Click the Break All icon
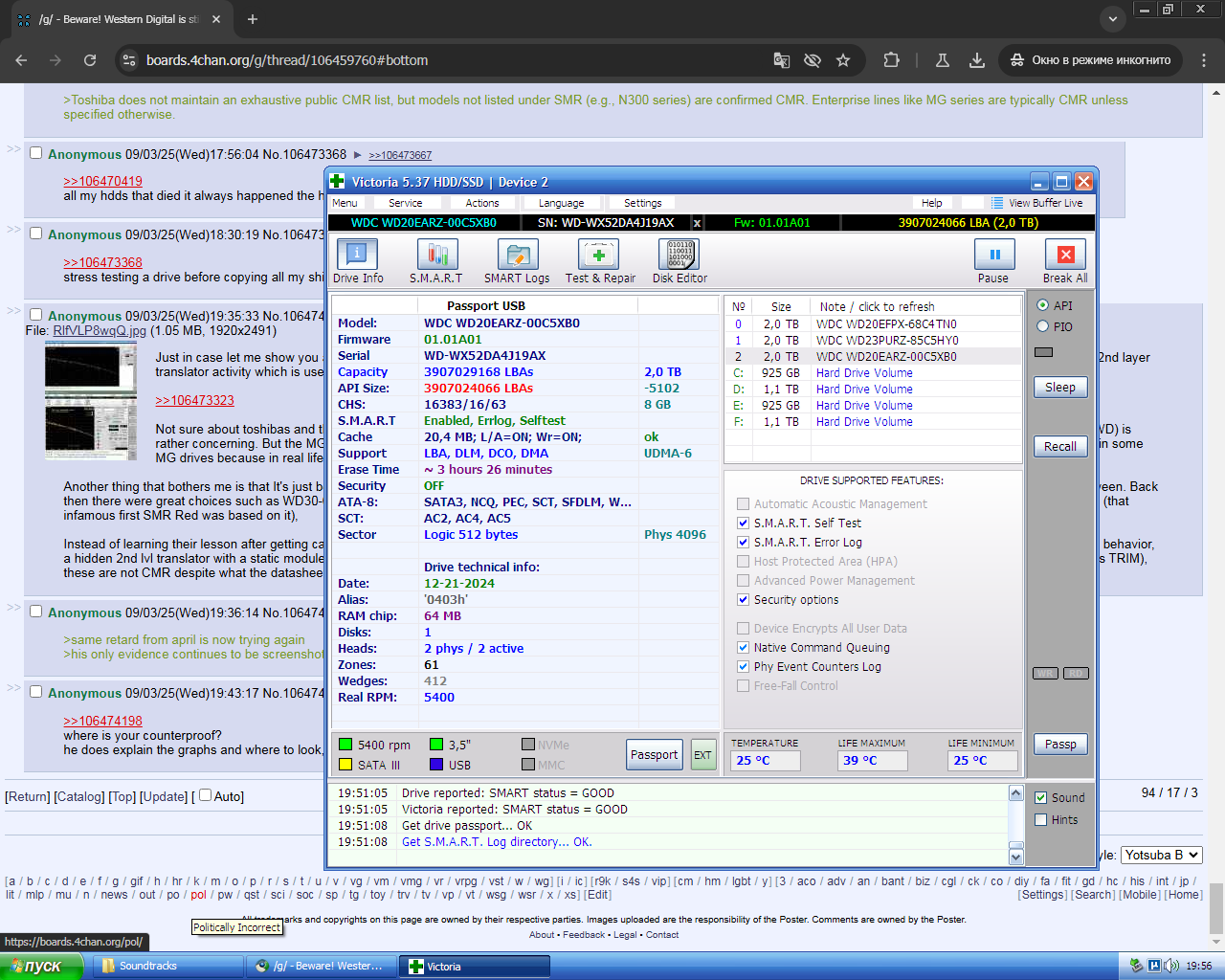 pyautogui.click(x=1065, y=255)
